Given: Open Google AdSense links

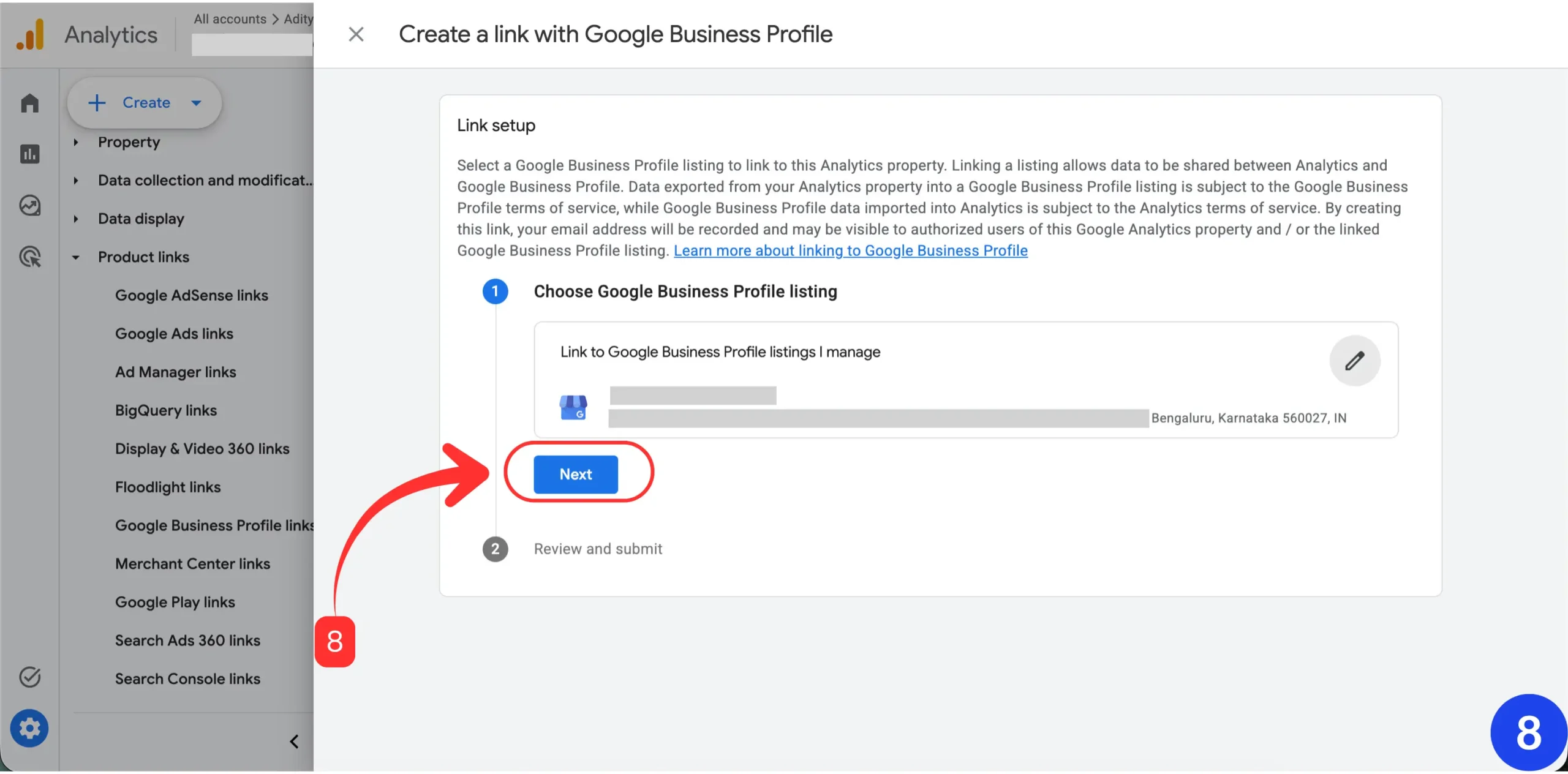Looking at the screenshot, I should [192, 296].
